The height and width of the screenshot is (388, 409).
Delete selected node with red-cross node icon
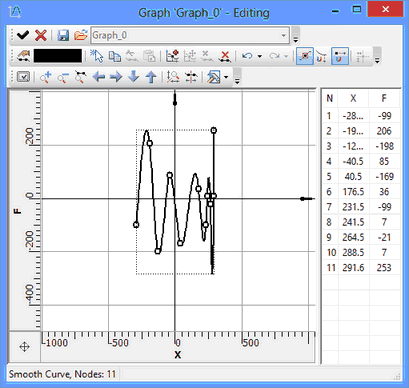click(x=225, y=56)
